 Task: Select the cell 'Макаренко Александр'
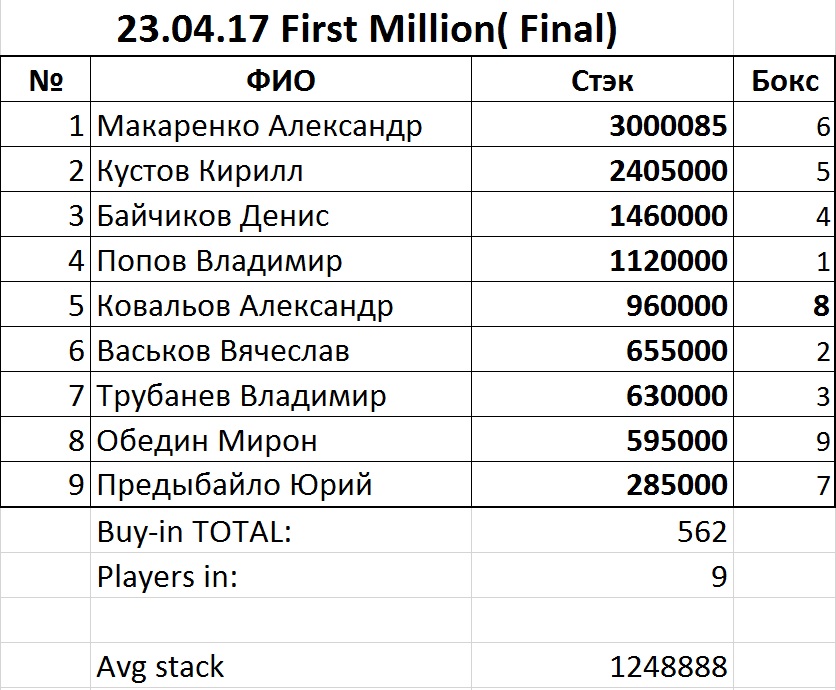click(260, 127)
